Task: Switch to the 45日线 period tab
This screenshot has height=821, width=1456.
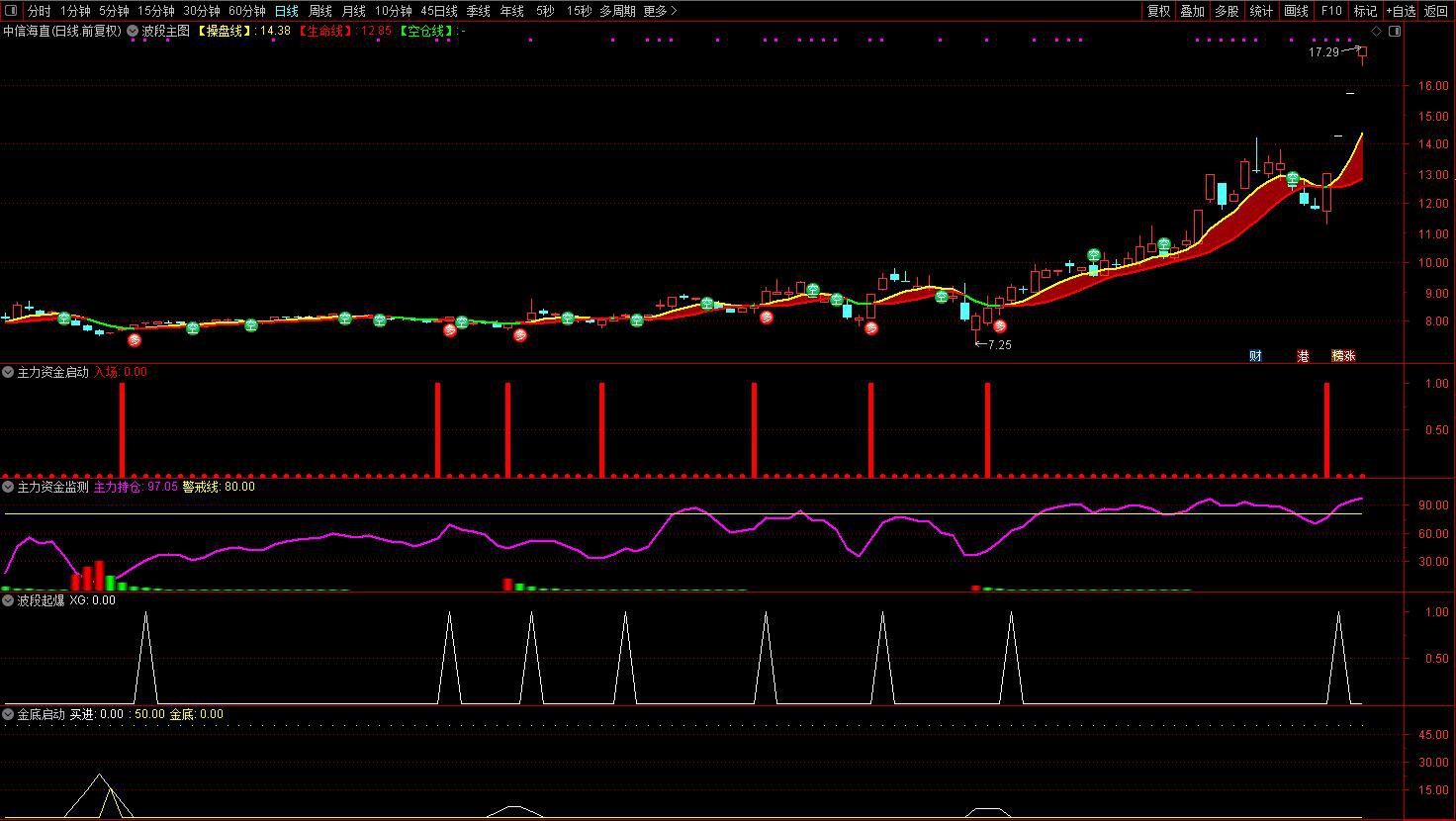Action: tap(439, 11)
